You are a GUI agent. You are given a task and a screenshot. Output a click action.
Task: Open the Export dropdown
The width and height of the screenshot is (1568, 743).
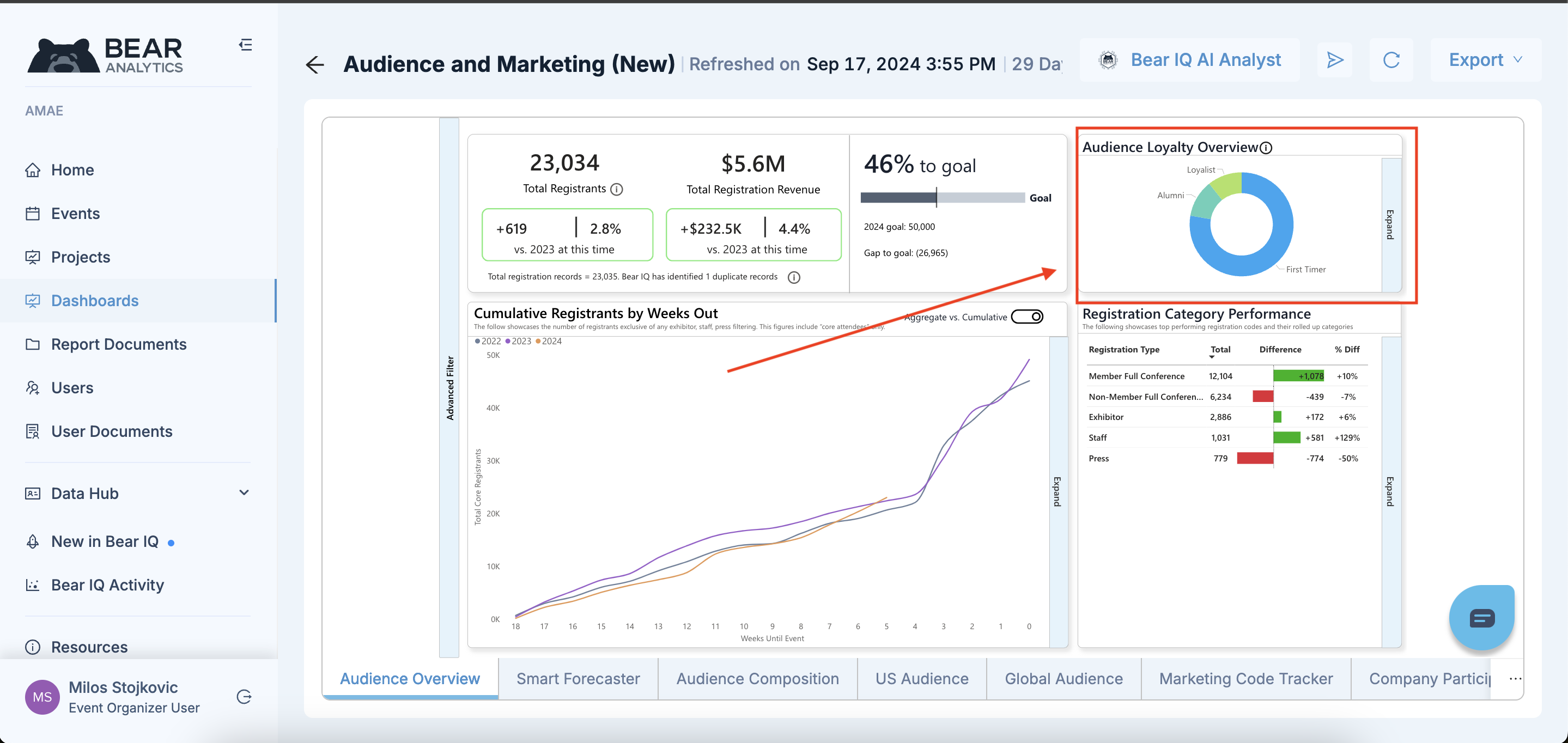pyautogui.click(x=1485, y=59)
